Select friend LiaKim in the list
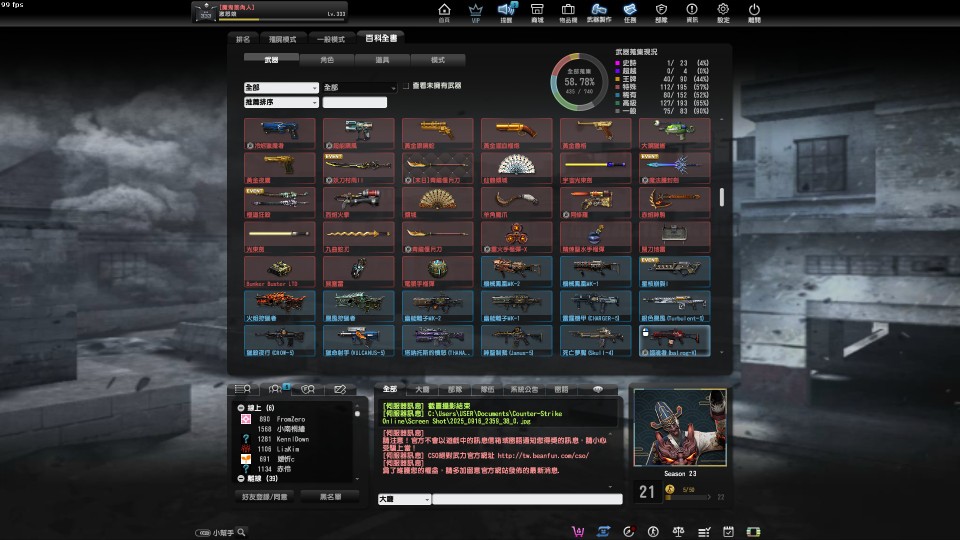This screenshot has height=540, width=960. [287, 449]
